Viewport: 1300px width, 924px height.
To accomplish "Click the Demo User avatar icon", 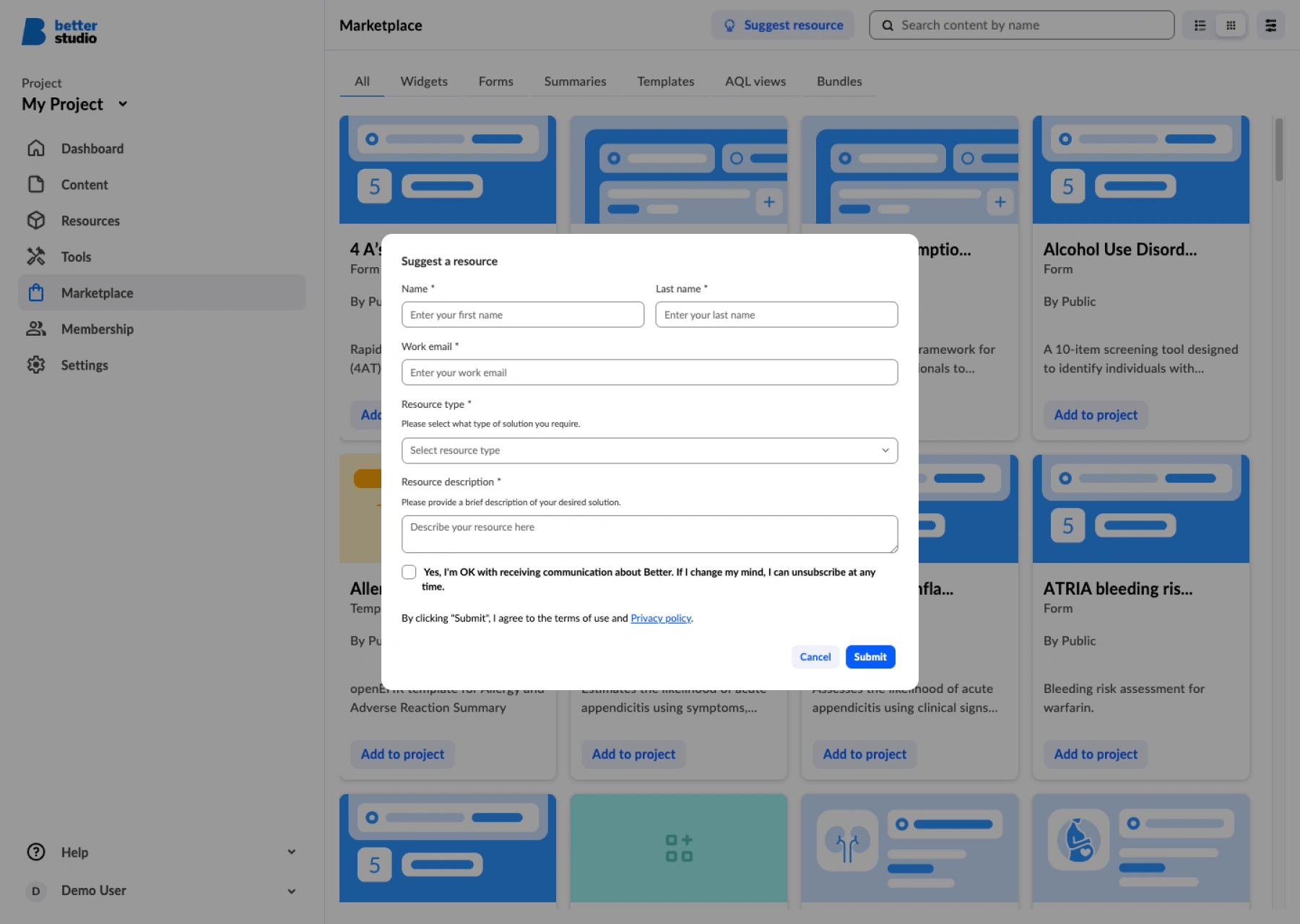I will (x=36, y=891).
